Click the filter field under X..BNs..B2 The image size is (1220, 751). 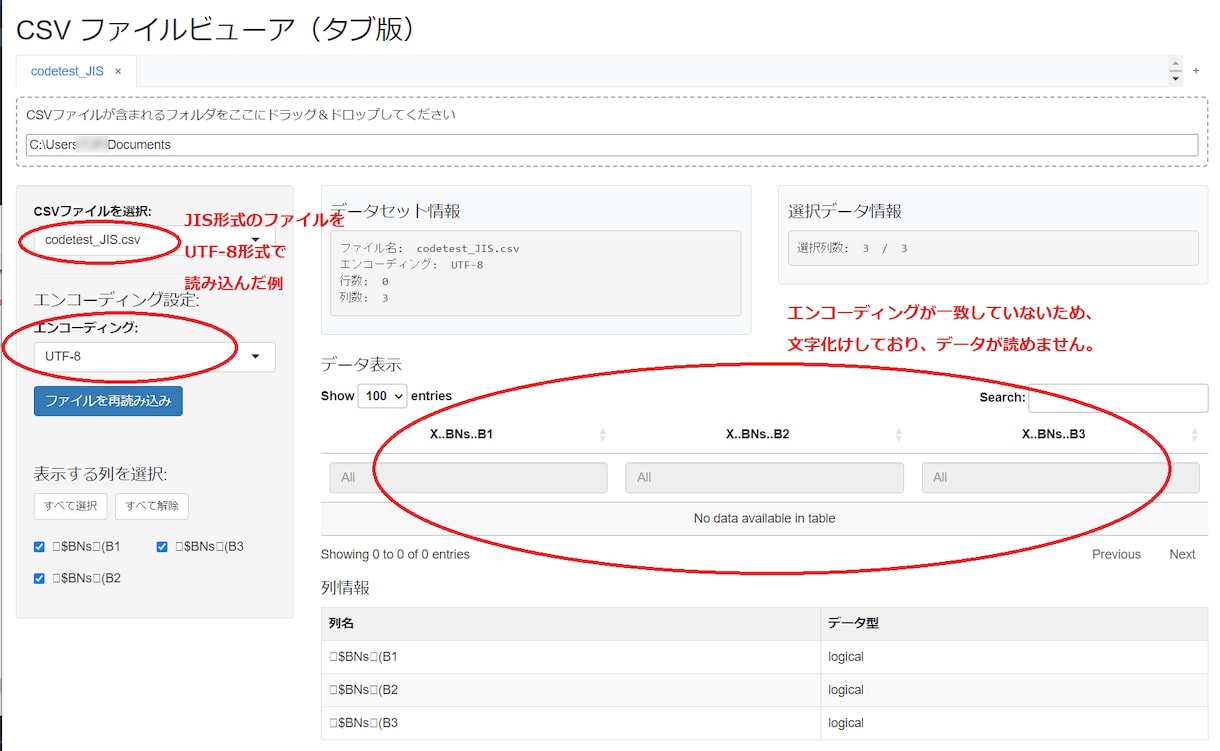[764, 478]
